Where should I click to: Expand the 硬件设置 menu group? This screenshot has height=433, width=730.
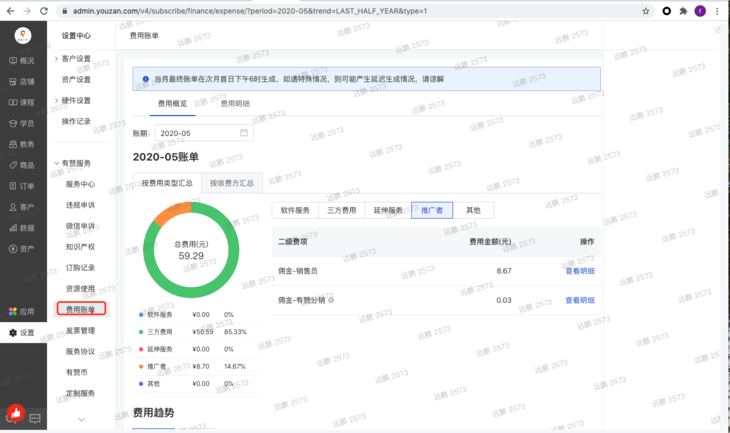click(x=57, y=101)
